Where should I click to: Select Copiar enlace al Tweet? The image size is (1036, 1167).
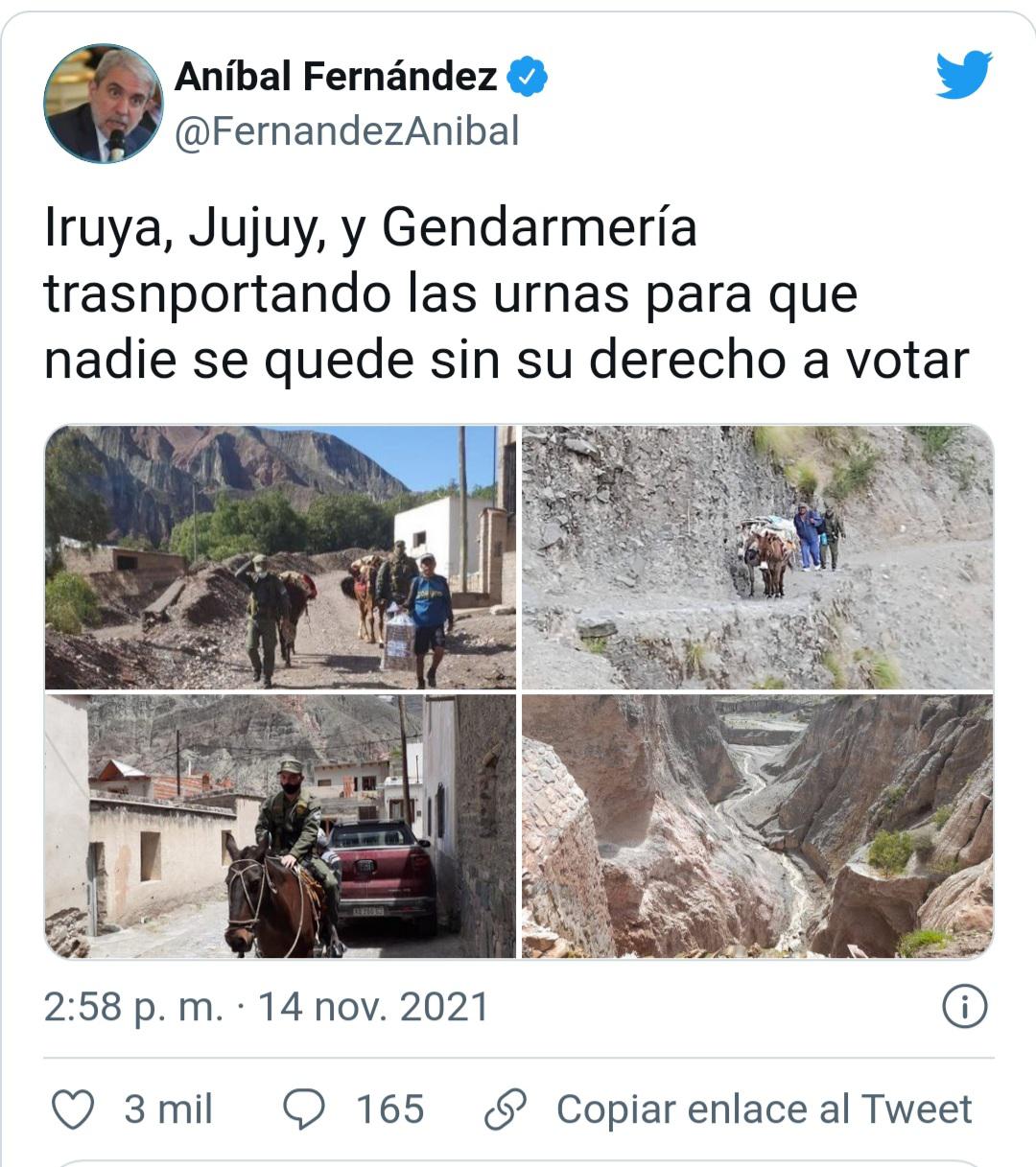764,1109
